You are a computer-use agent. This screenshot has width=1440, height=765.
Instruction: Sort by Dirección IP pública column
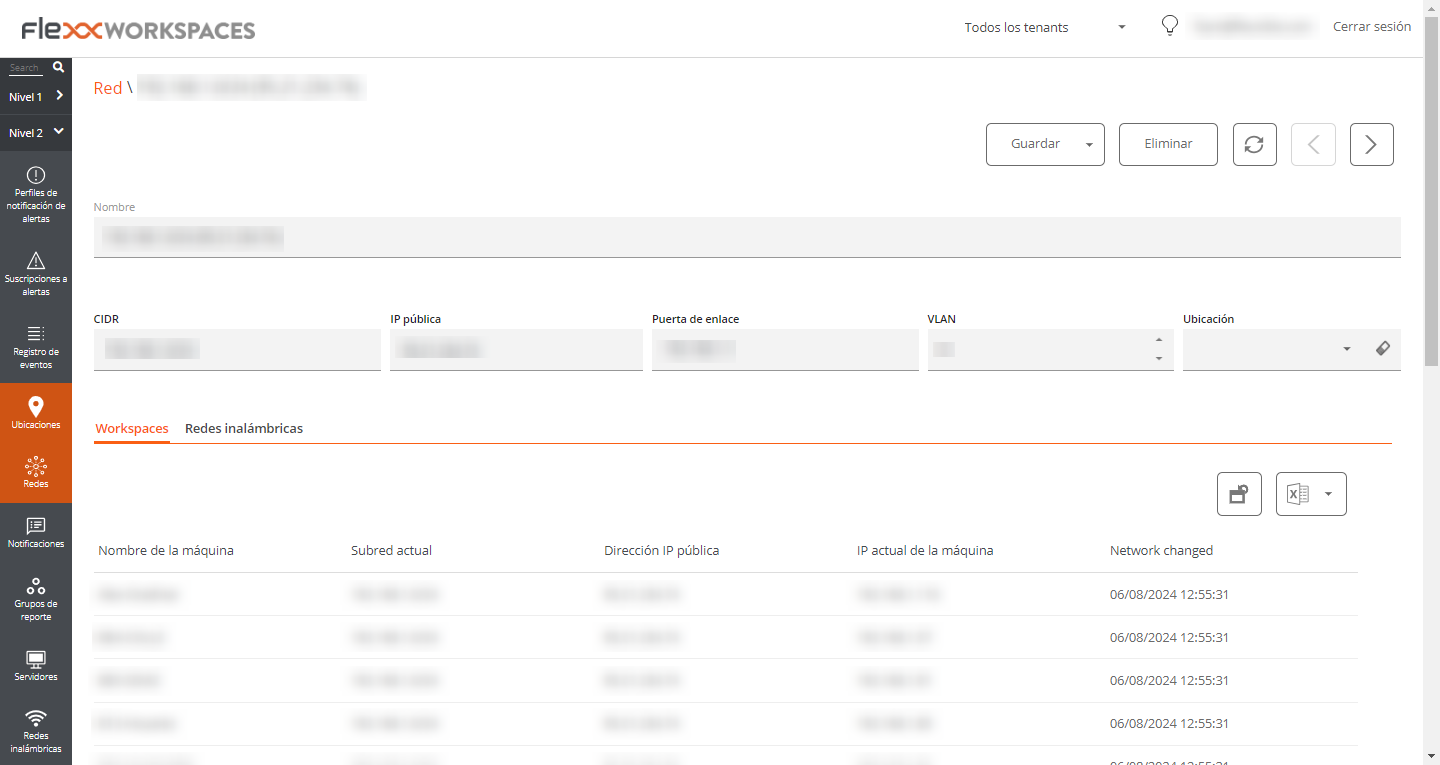click(x=662, y=550)
